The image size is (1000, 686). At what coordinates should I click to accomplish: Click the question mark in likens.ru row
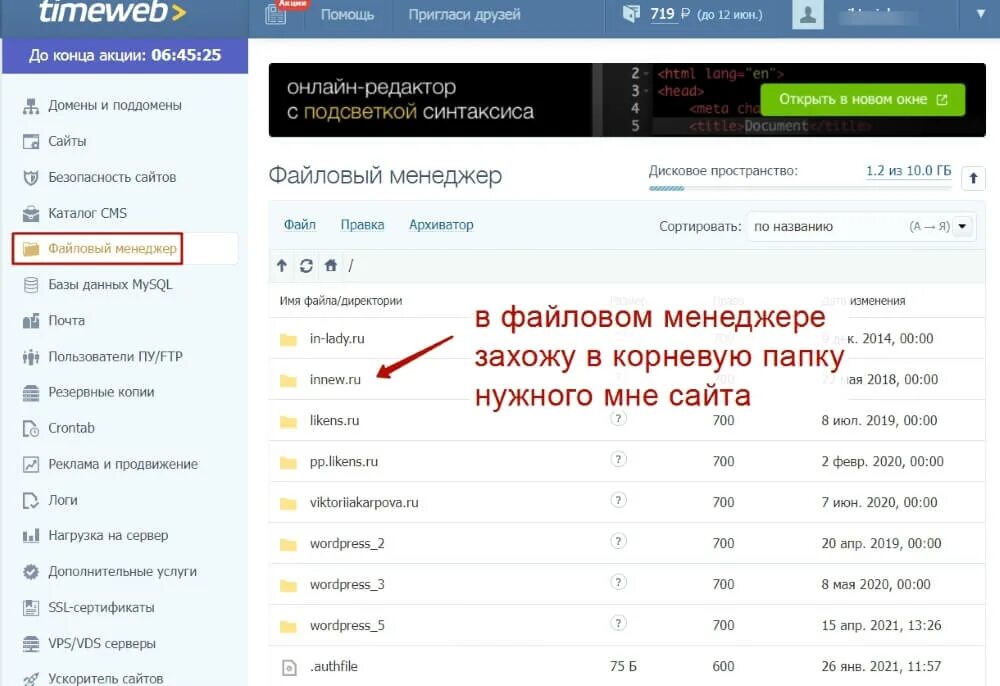tap(618, 419)
